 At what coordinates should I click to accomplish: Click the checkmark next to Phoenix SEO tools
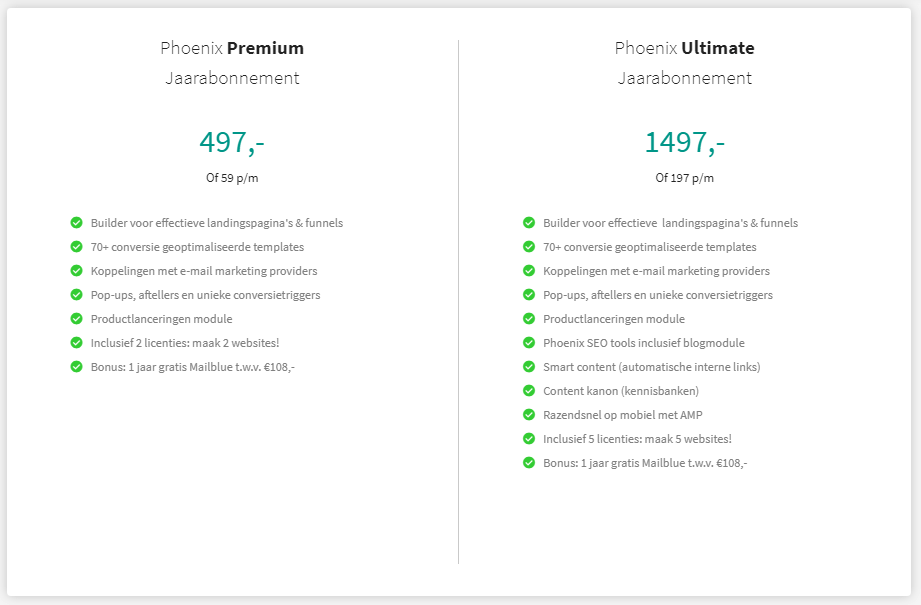click(529, 343)
